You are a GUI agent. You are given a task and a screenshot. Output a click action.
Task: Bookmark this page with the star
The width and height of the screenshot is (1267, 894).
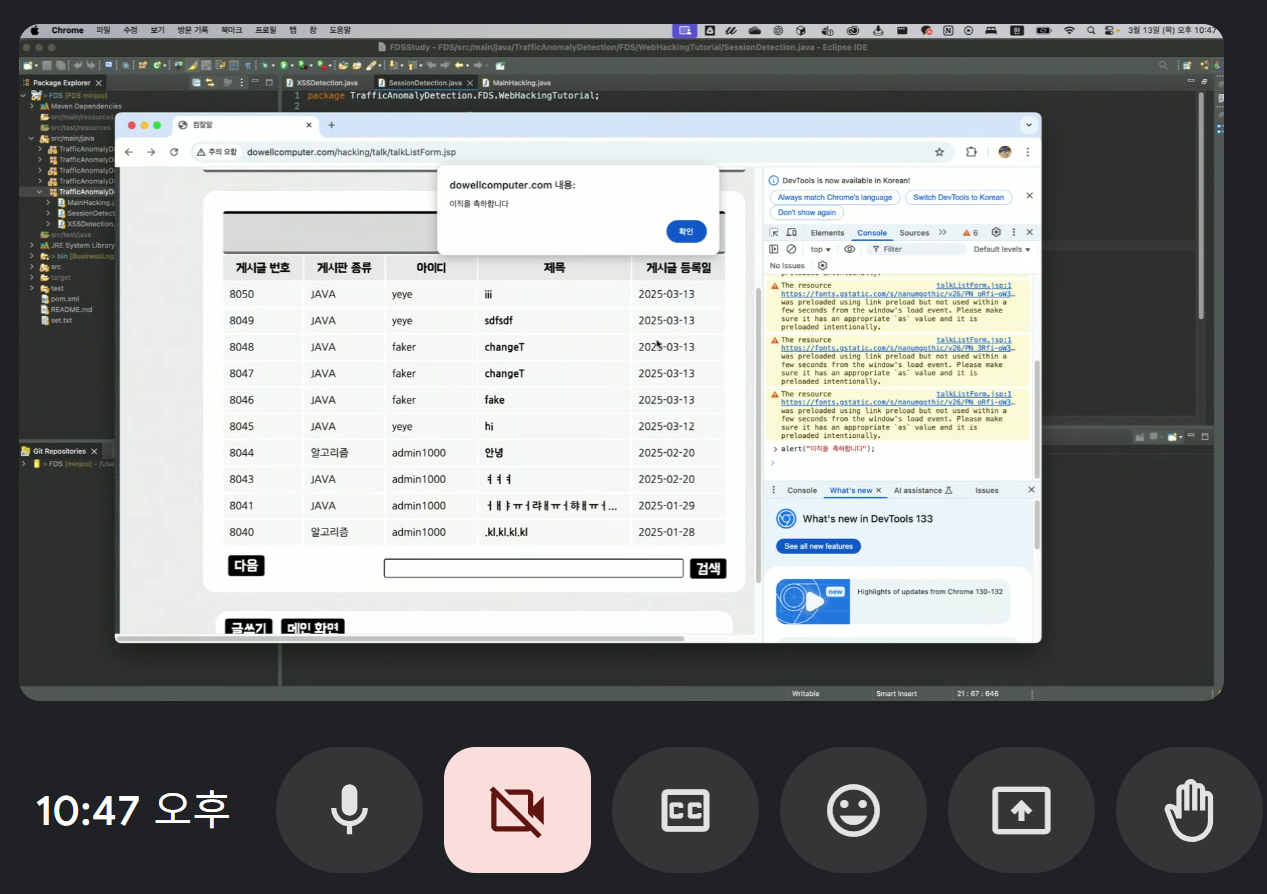click(x=939, y=152)
